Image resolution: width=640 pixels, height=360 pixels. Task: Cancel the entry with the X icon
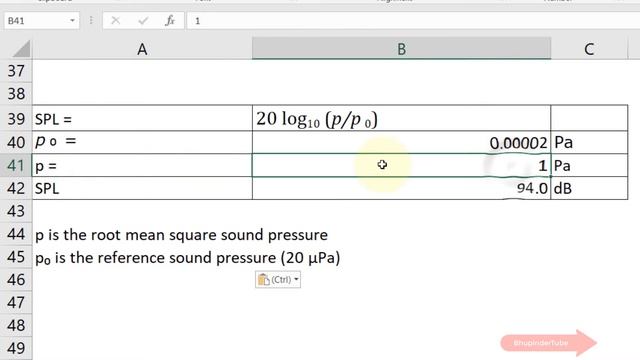(x=116, y=20)
